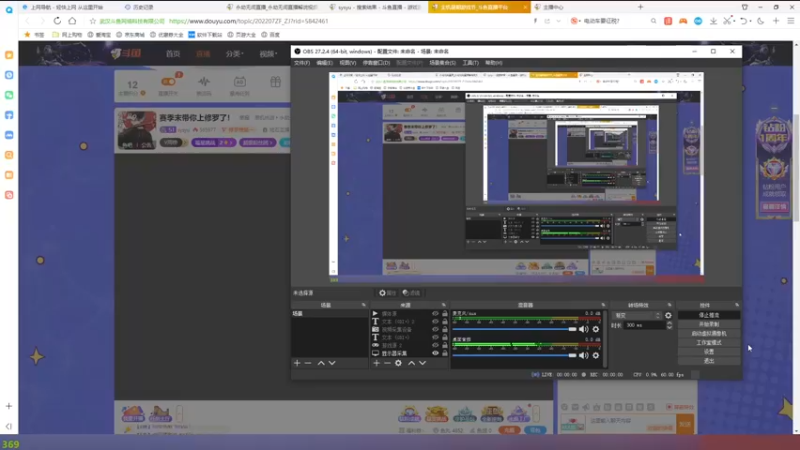
Task: Toggle visibility of media source
Action: [435, 313]
